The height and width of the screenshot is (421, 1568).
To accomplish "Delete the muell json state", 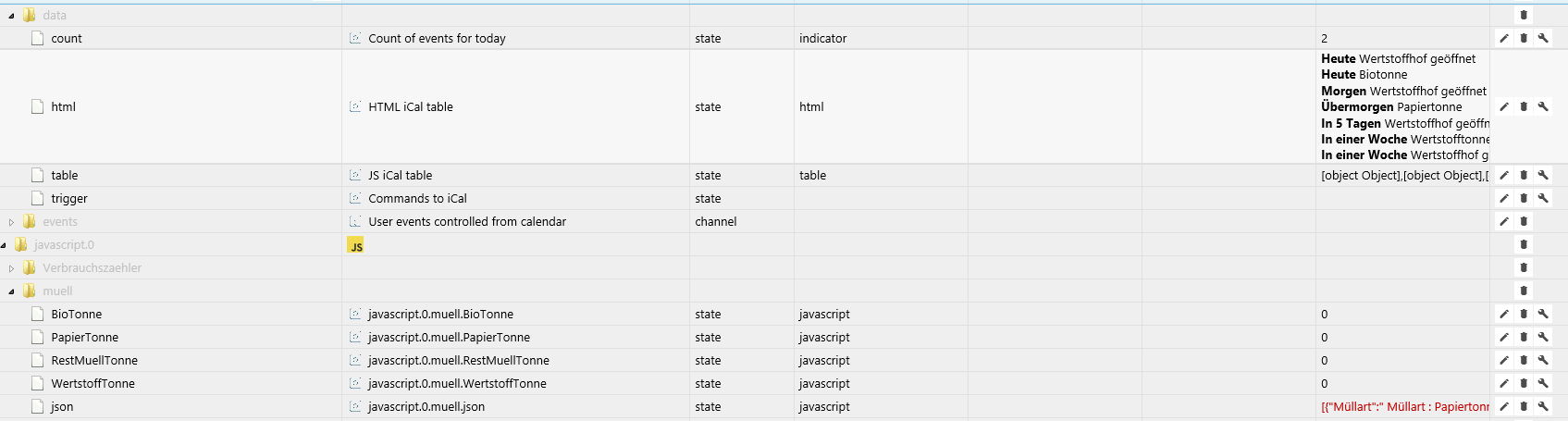I will click(1524, 406).
